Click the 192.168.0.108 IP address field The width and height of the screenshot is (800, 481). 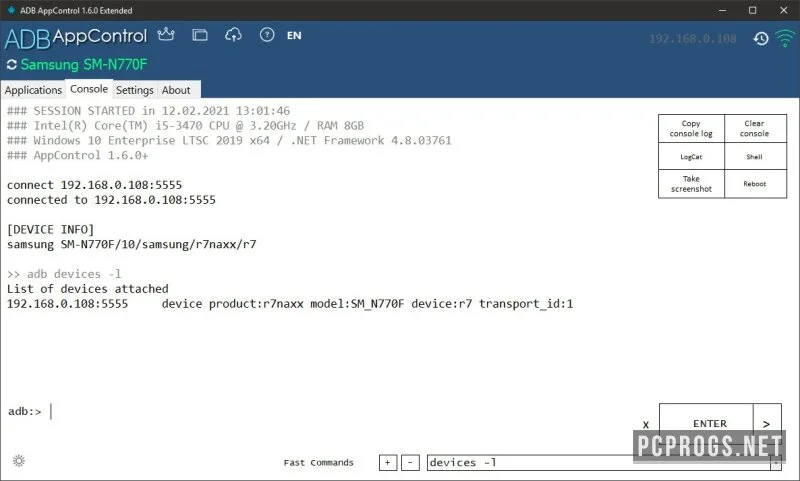click(692, 39)
